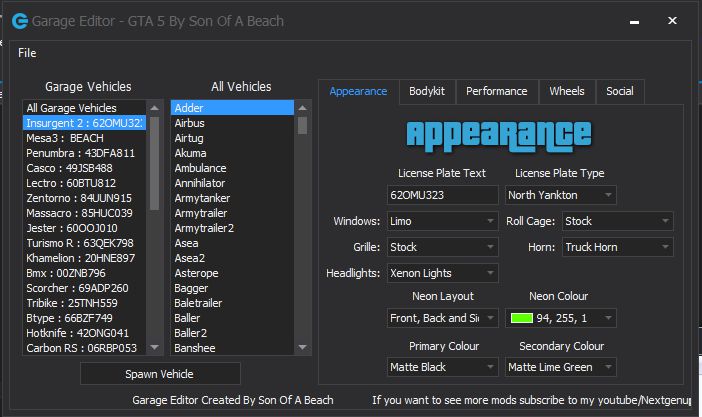The image size is (702, 417).
Task: Open the Wheels tab
Action: coord(567,91)
